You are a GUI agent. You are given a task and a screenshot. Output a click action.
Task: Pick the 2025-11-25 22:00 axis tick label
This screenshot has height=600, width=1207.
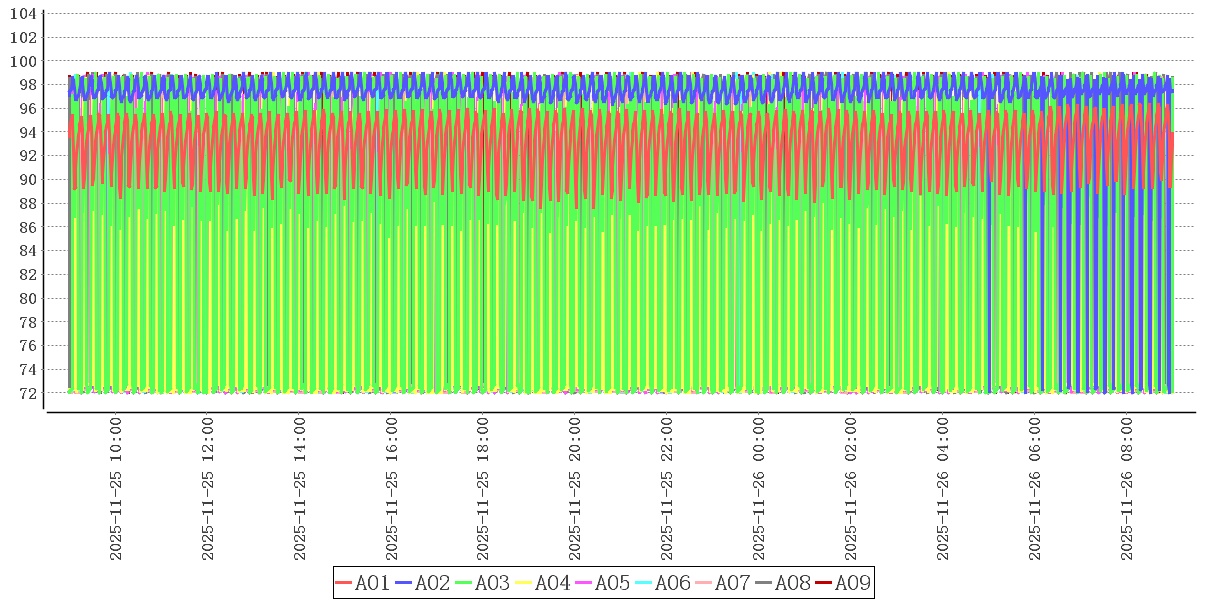click(667, 490)
